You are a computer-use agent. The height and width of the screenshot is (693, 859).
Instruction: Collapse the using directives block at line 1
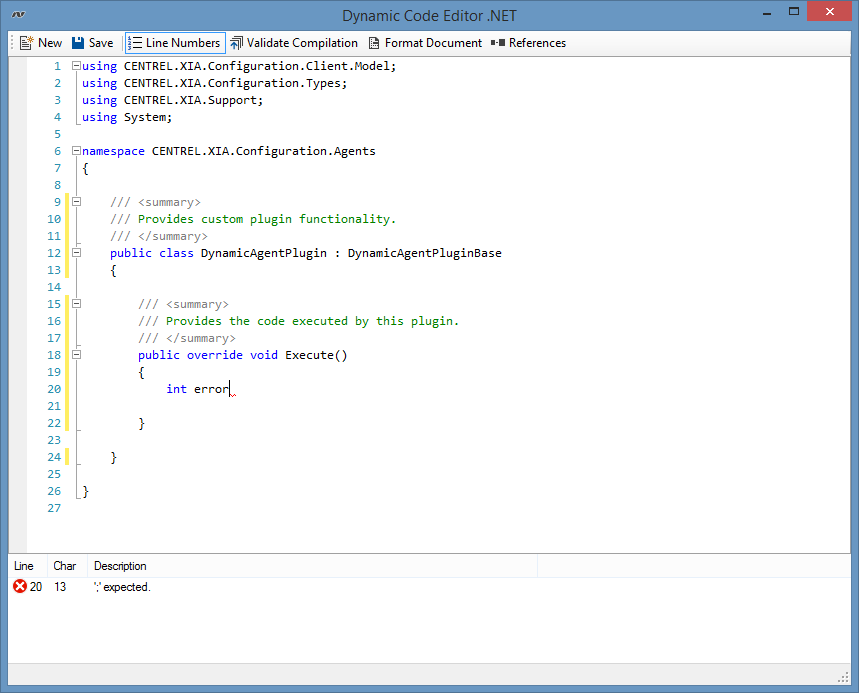[x=76, y=66]
